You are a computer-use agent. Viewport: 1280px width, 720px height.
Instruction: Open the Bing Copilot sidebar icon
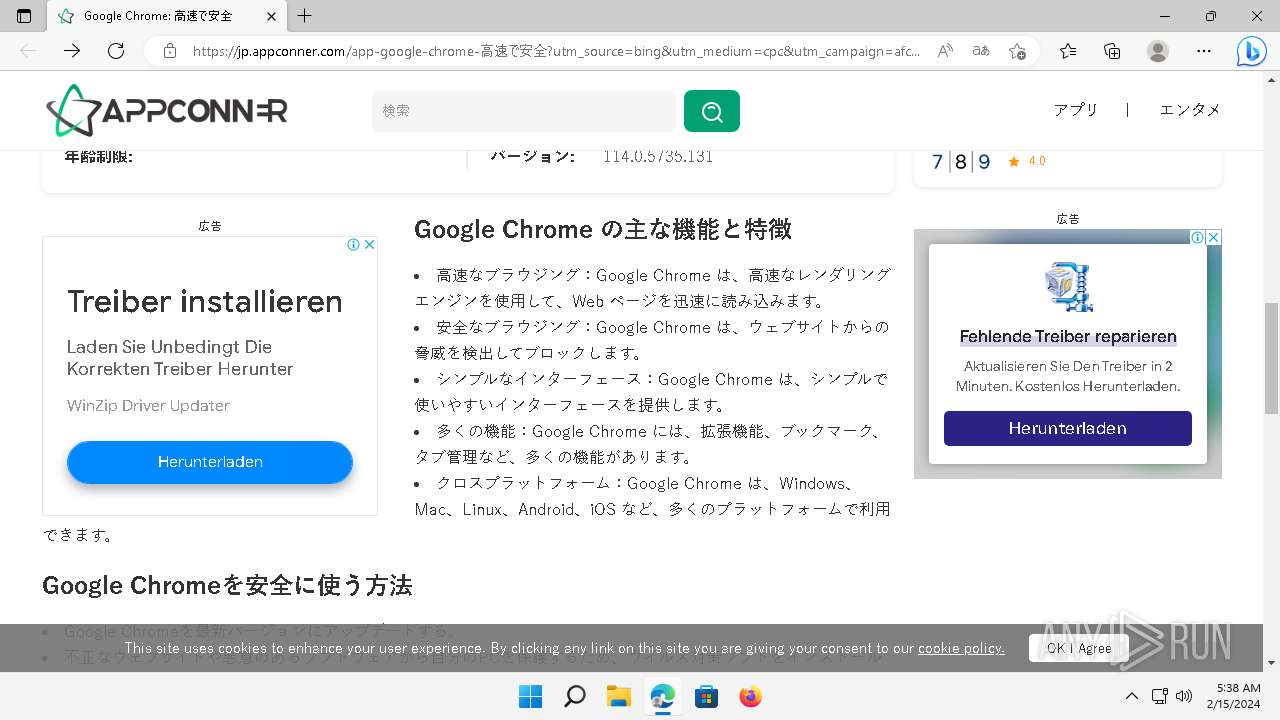pos(1251,51)
